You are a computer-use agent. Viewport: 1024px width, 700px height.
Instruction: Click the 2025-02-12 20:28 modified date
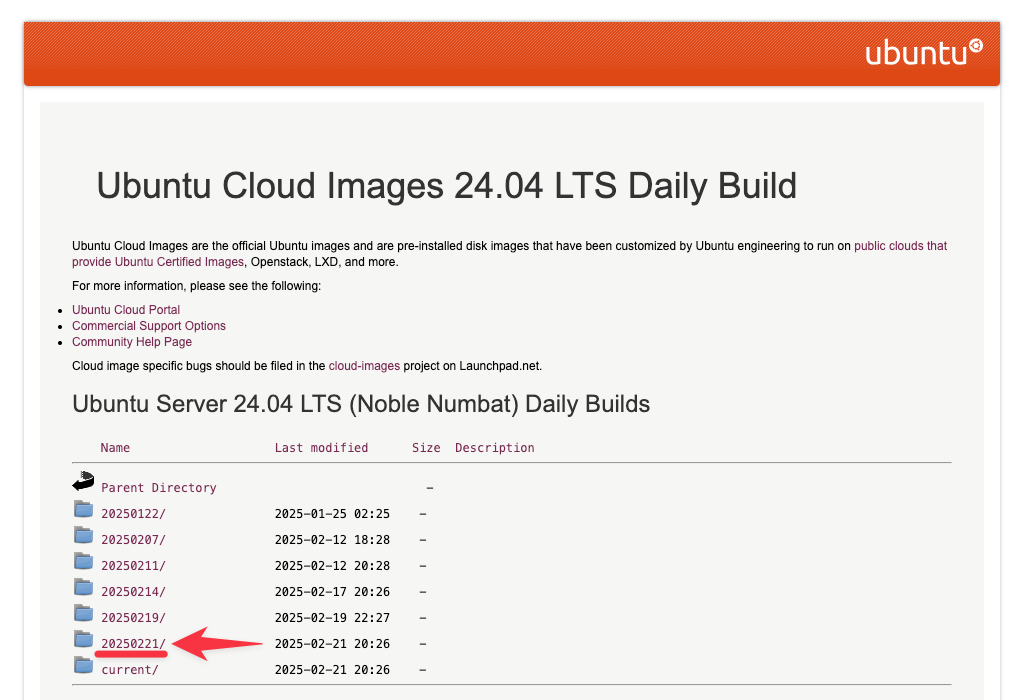332,566
